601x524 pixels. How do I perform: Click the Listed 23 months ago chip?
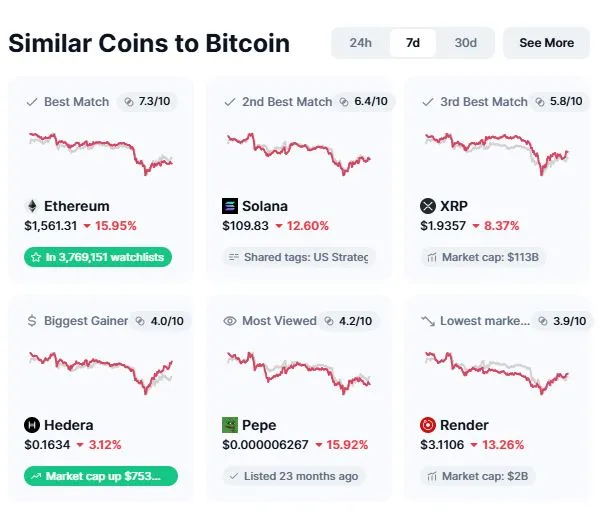pyautogui.click(x=294, y=476)
